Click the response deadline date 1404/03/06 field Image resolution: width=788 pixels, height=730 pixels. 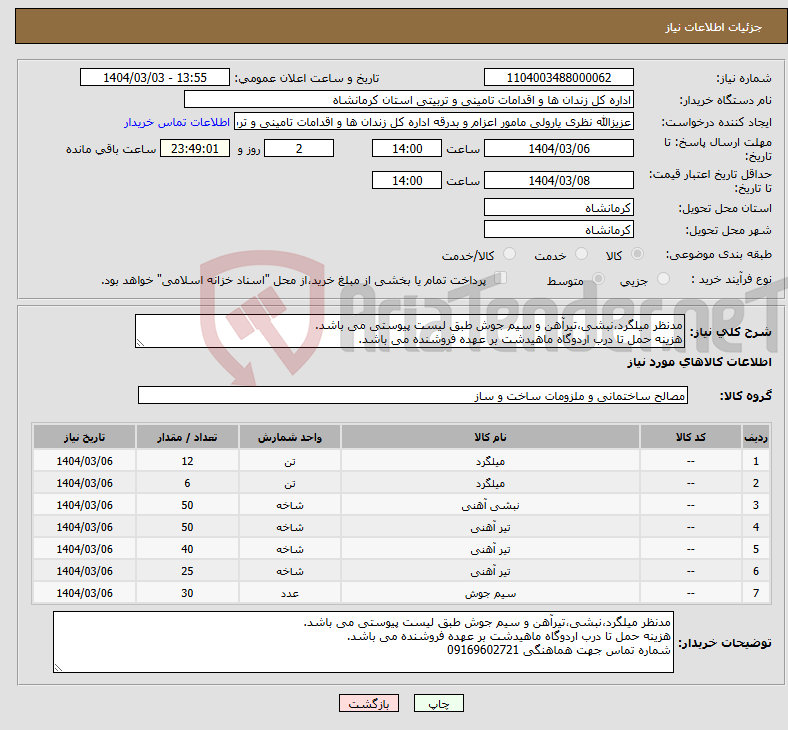click(558, 148)
